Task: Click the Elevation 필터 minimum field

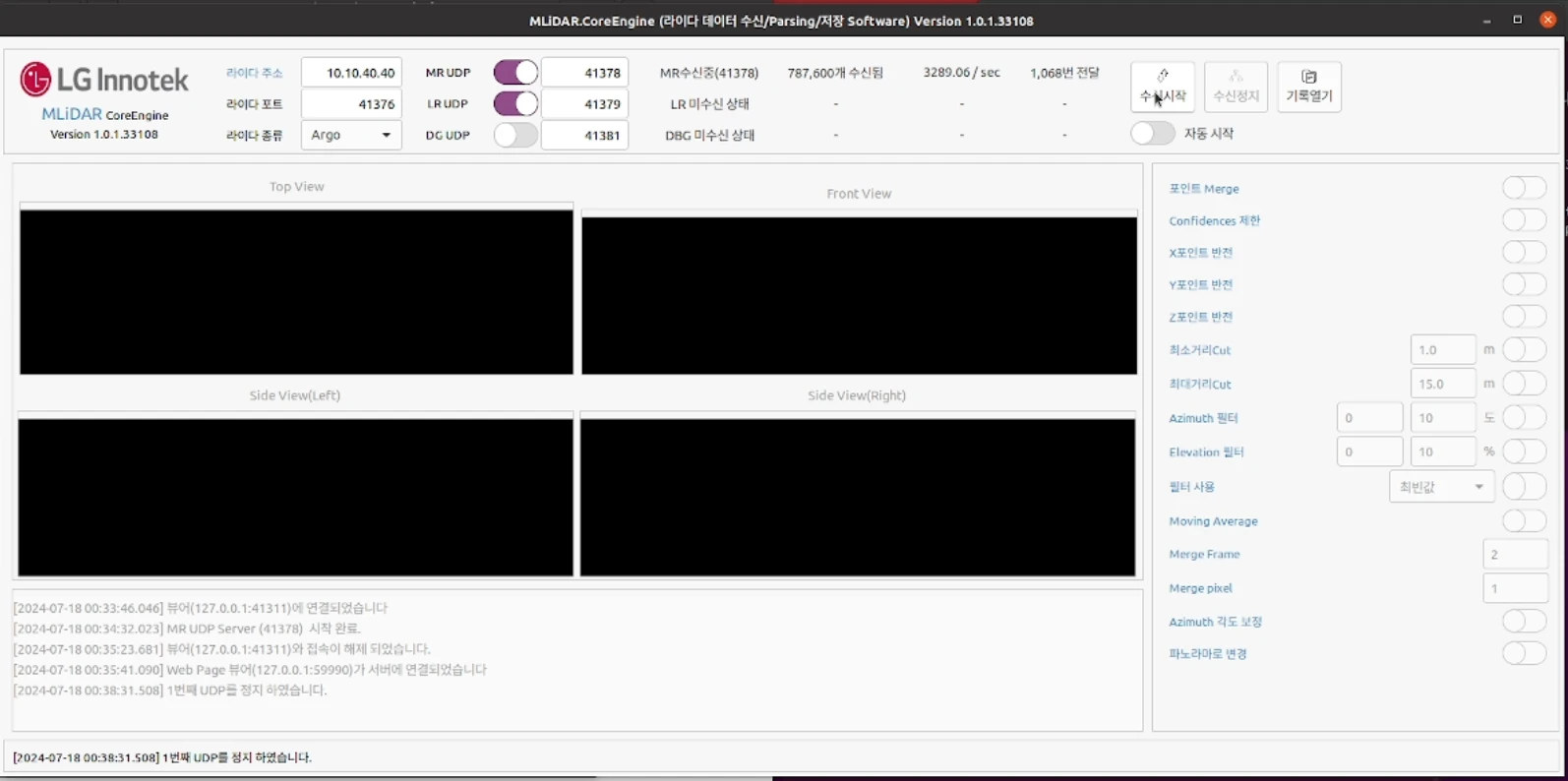Action: 1369,451
